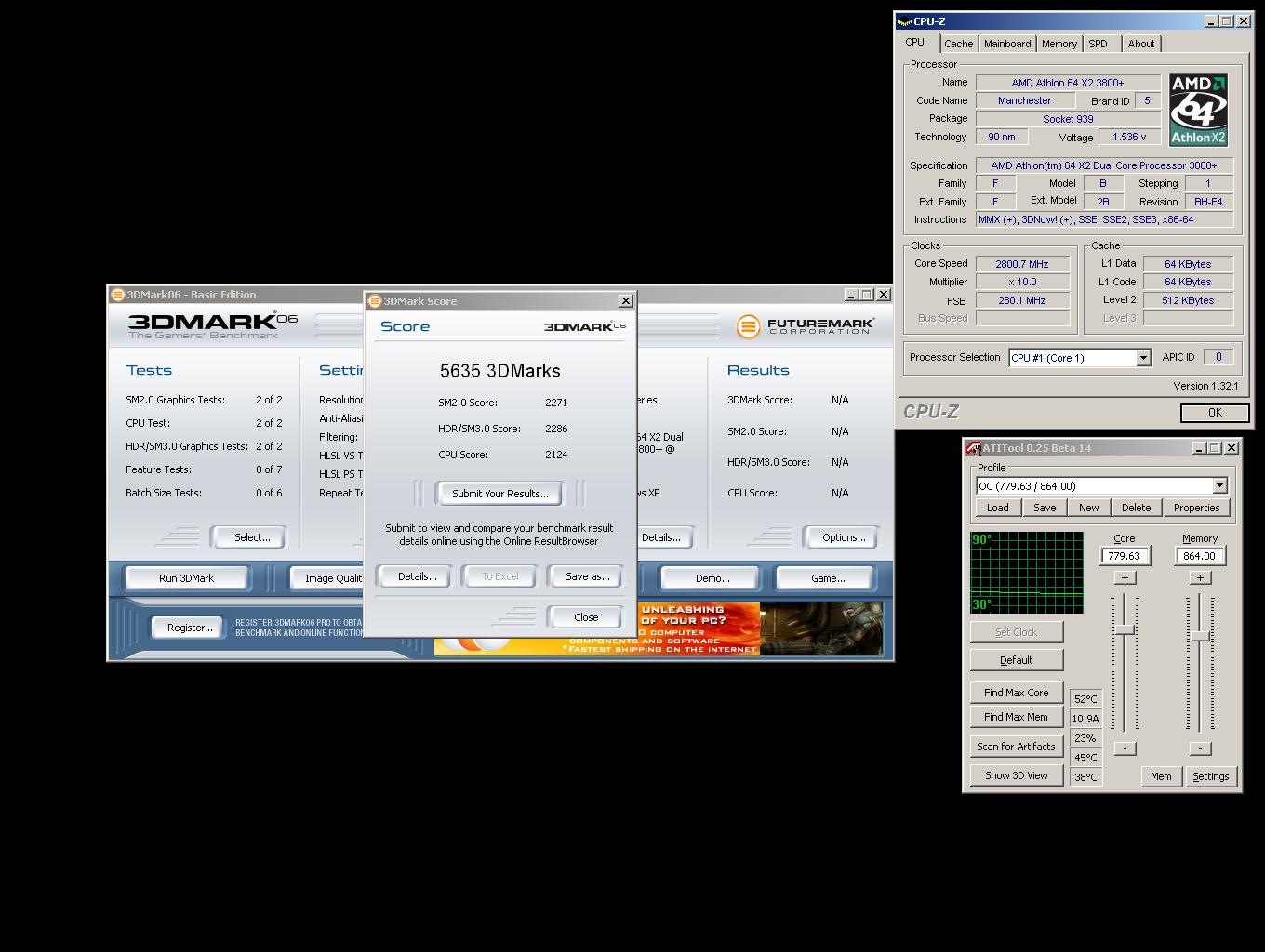Click the ATITool temperature graph
The width and height of the screenshot is (1265, 952).
pos(1027,573)
